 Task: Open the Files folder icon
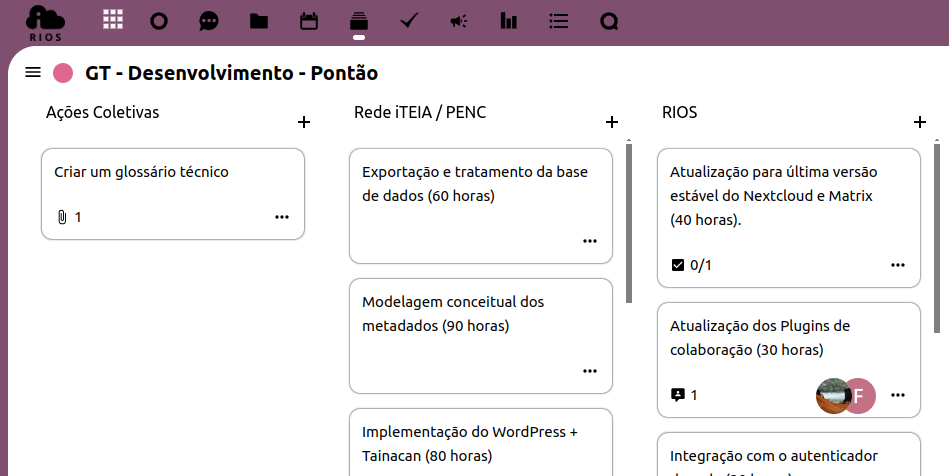(259, 21)
